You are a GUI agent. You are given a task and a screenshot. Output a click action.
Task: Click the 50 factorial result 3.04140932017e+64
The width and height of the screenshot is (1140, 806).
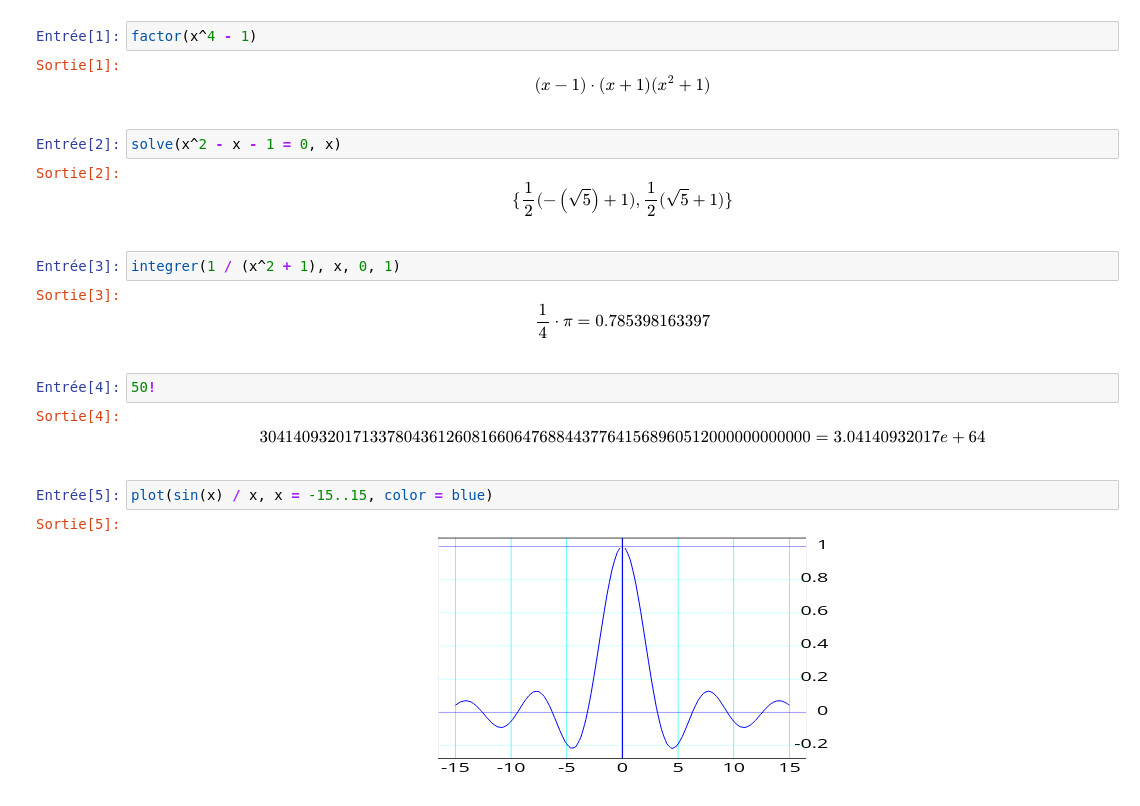622,437
